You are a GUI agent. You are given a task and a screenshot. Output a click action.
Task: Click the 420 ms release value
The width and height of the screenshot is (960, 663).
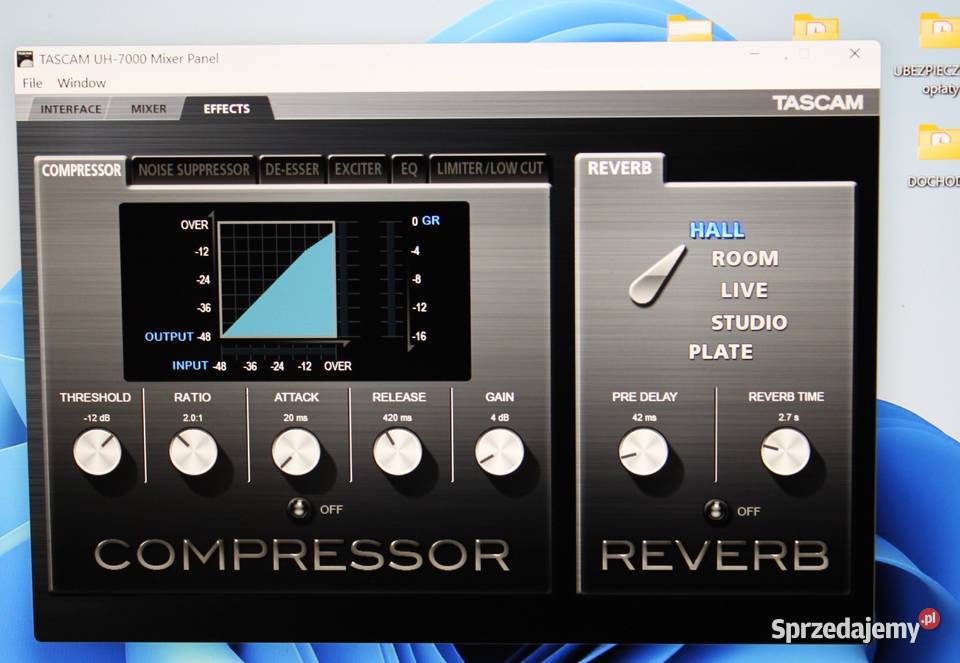pyautogui.click(x=397, y=418)
